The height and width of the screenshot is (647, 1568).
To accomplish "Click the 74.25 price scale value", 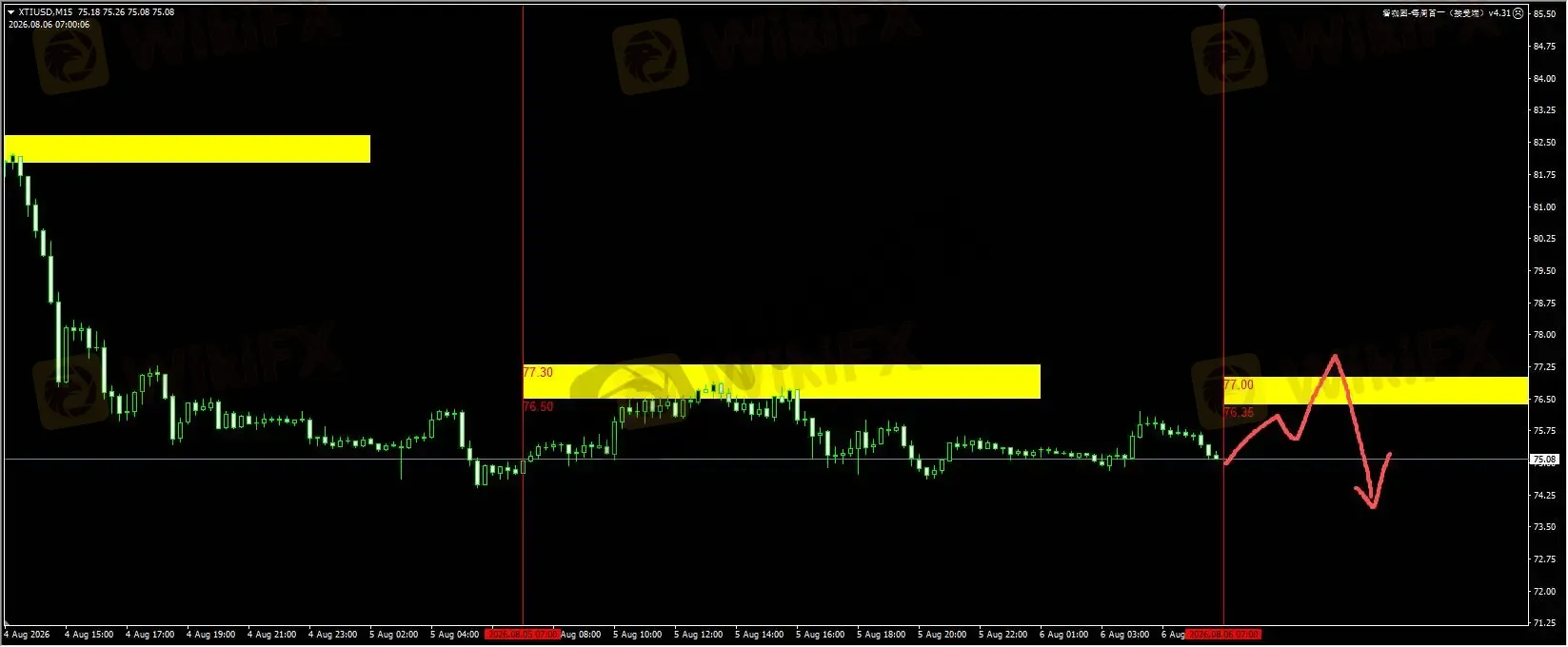I will [x=1544, y=495].
